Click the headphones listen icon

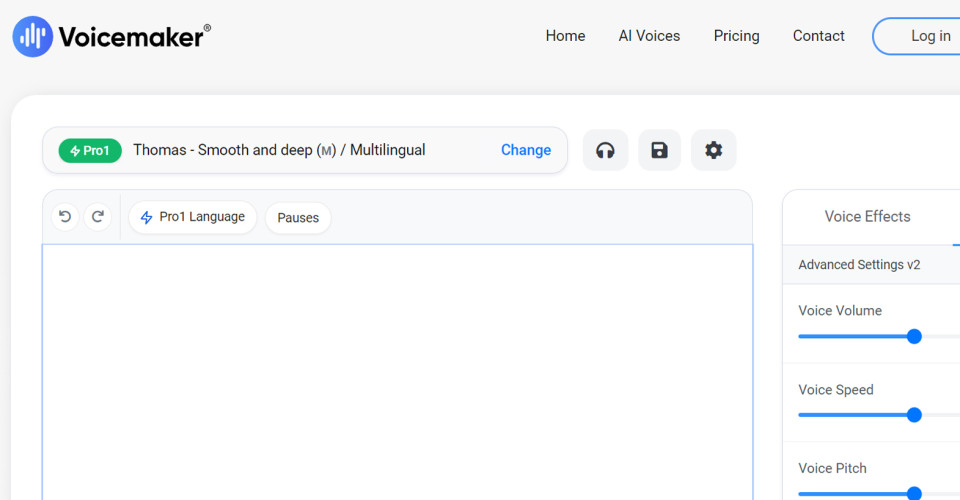pyautogui.click(x=605, y=150)
